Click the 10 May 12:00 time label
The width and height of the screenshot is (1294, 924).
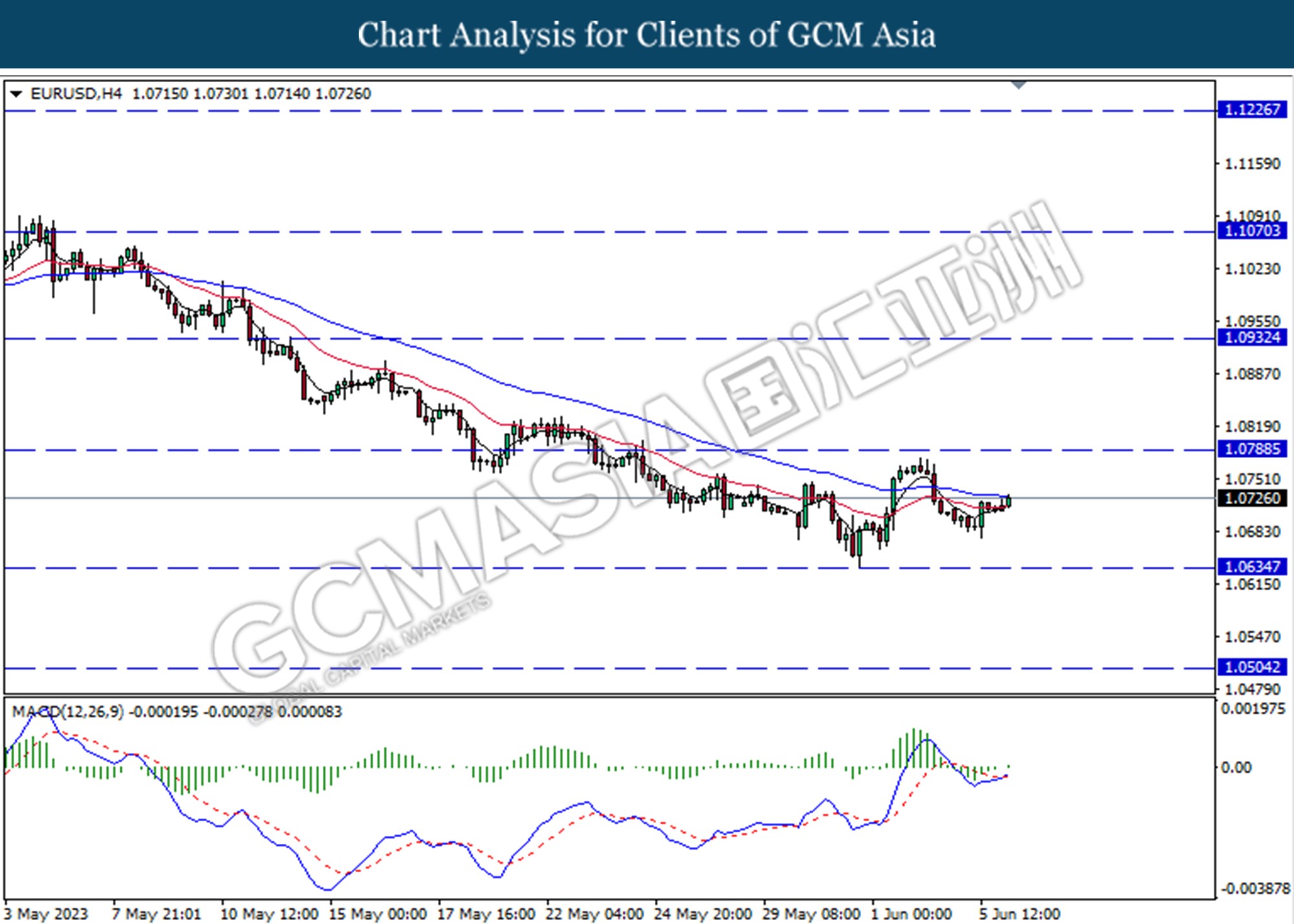click(x=269, y=914)
